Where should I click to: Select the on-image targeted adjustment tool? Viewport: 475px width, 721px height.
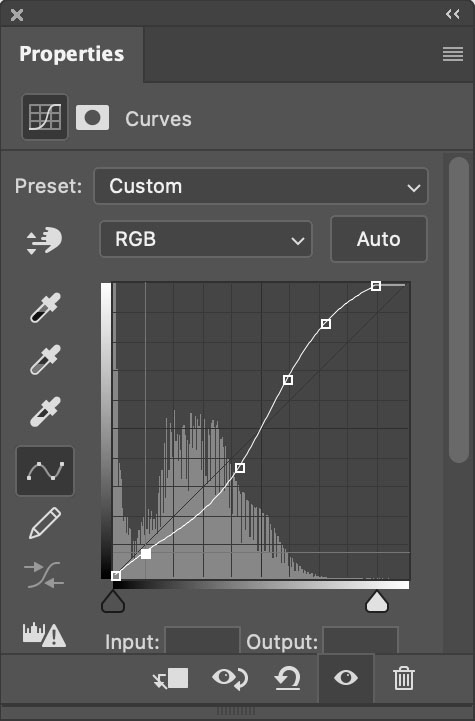[45, 240]
